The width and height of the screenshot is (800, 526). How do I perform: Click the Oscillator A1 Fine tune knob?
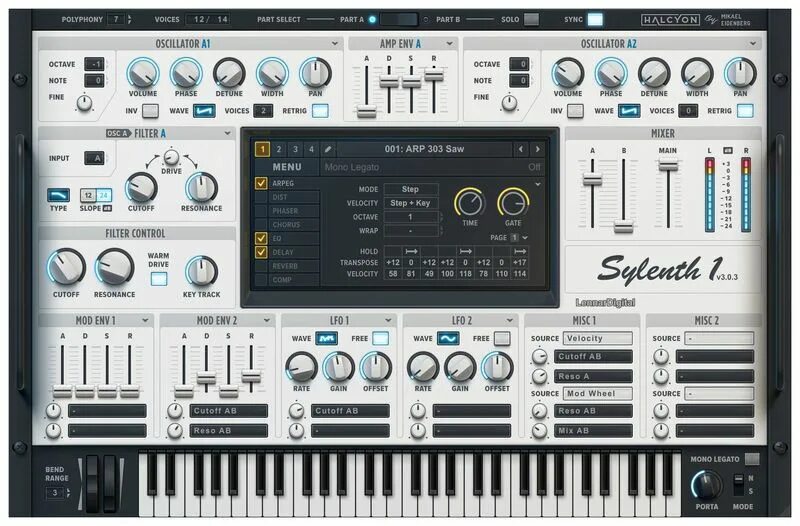pyautogui.click(x=84, y=103)
